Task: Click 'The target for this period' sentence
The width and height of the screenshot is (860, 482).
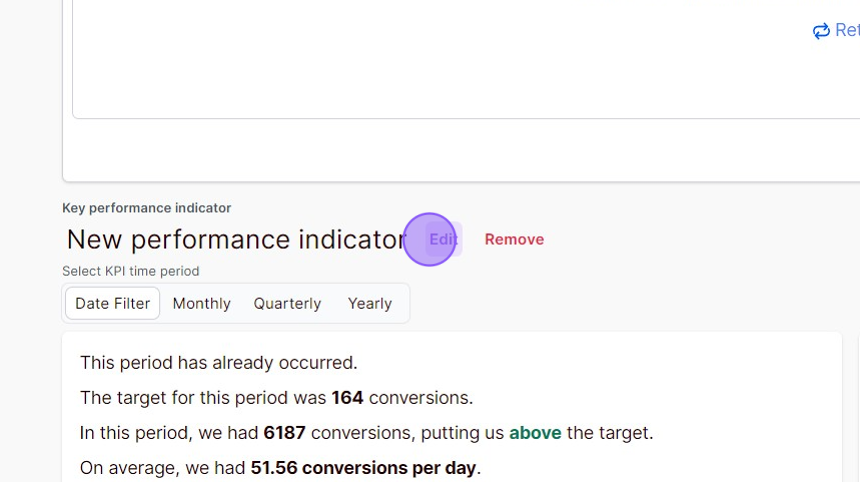Action: (x=203, y=398)
